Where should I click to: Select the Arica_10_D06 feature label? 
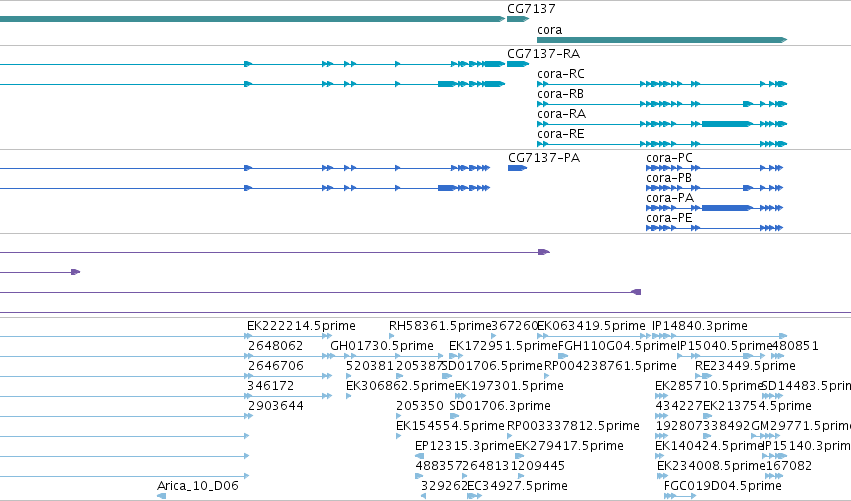(198, 486)
